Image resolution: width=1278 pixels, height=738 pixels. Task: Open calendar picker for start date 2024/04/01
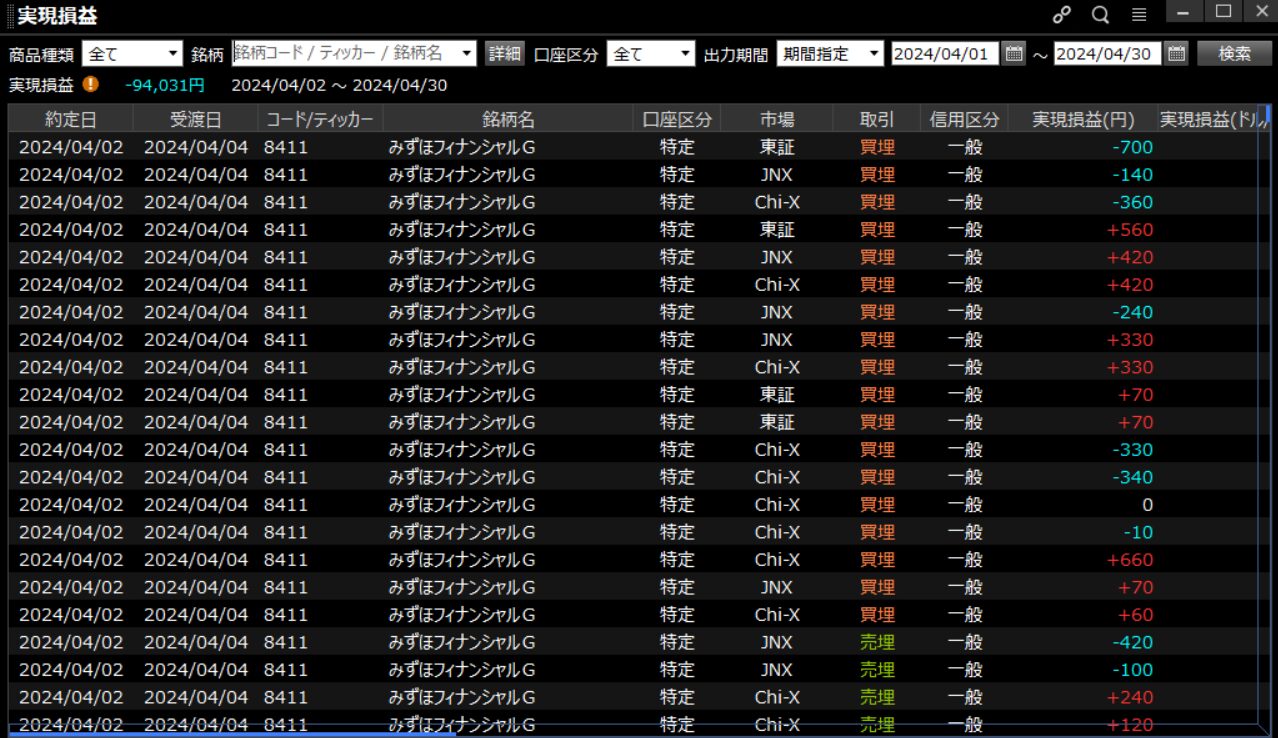point(1014,54)
